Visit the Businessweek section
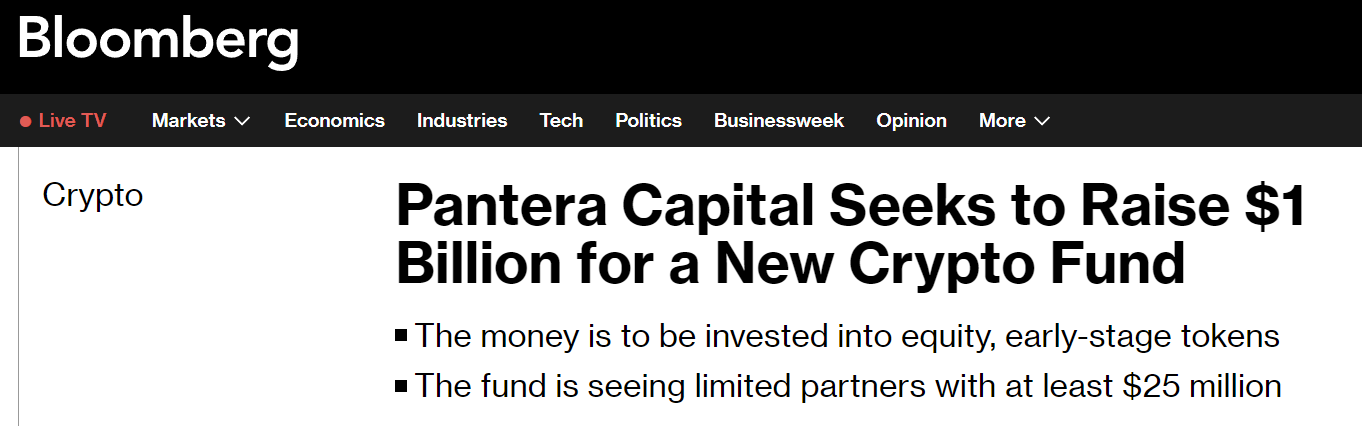The image size is (1362, 426). (x=779, y=121)
